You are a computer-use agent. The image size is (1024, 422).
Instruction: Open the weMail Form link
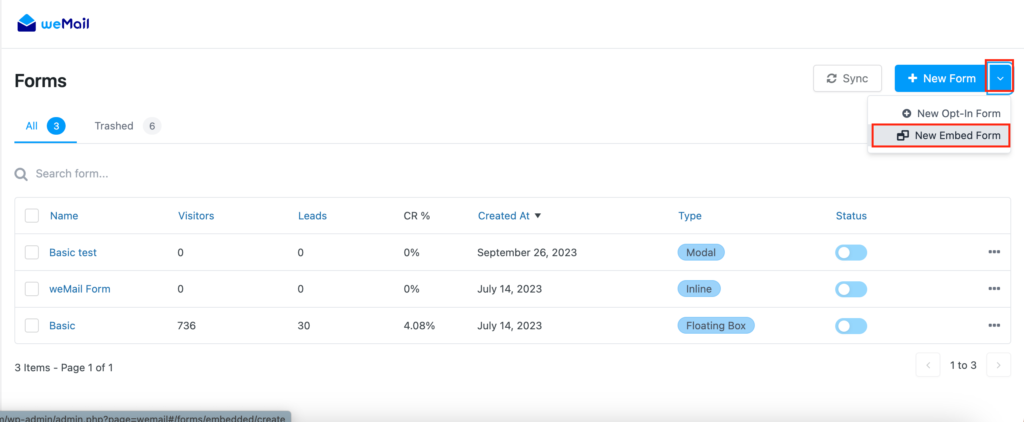click(80, 289)
